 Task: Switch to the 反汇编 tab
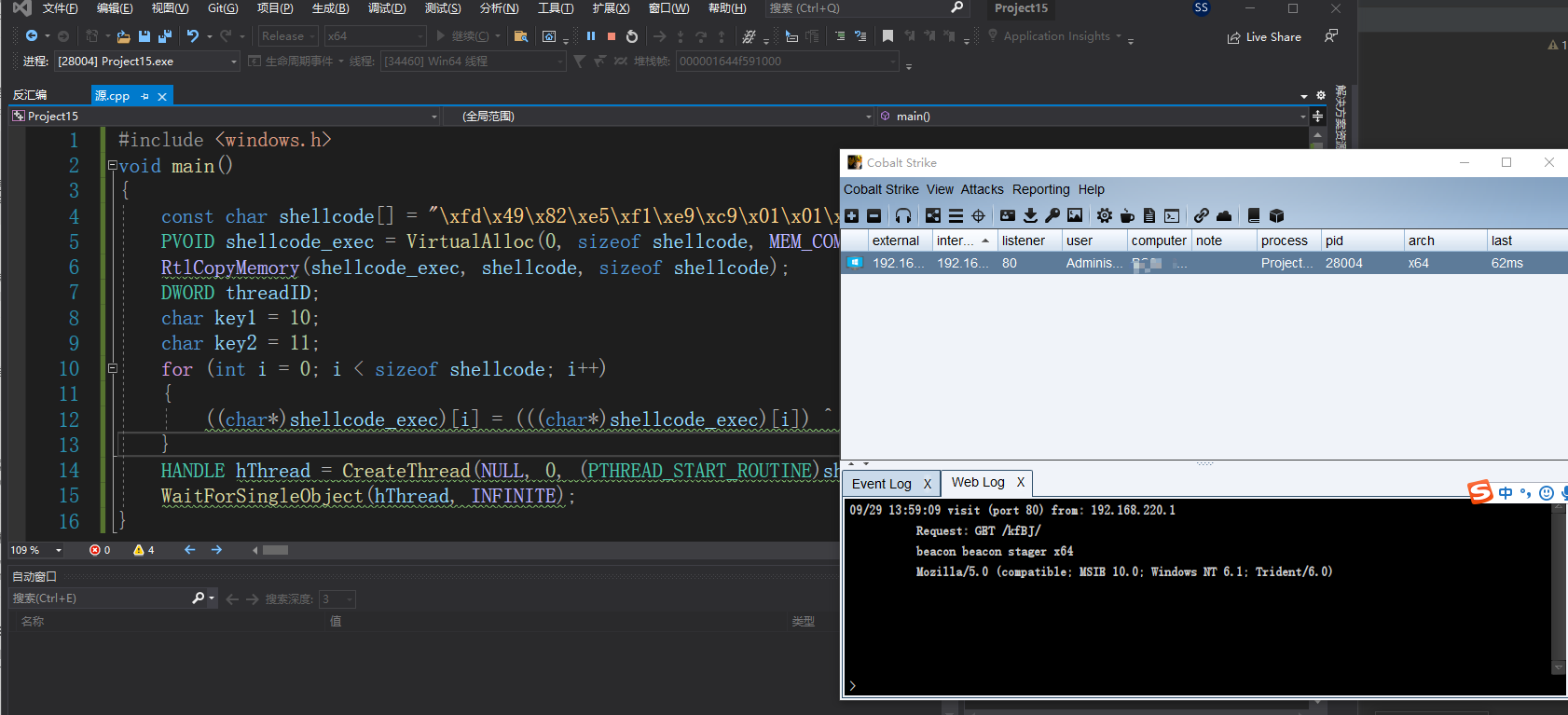tap(30, 95)
